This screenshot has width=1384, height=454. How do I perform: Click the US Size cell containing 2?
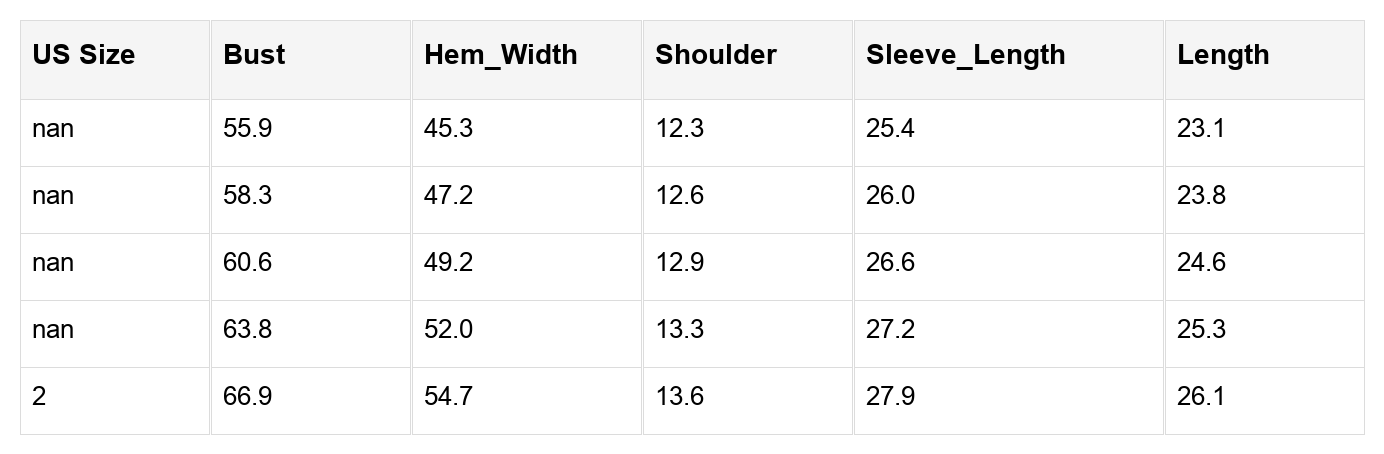(39, 396)
